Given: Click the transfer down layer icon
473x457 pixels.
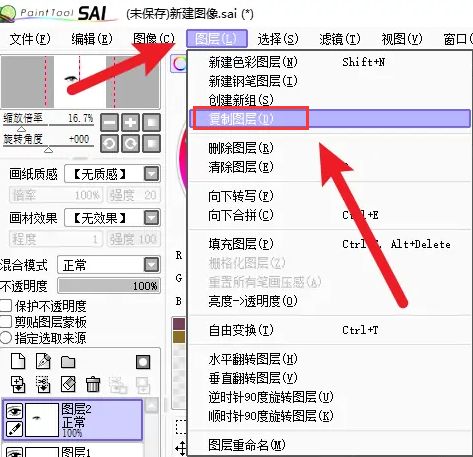Looking at the screenshot, I should [x=18, y=385].
